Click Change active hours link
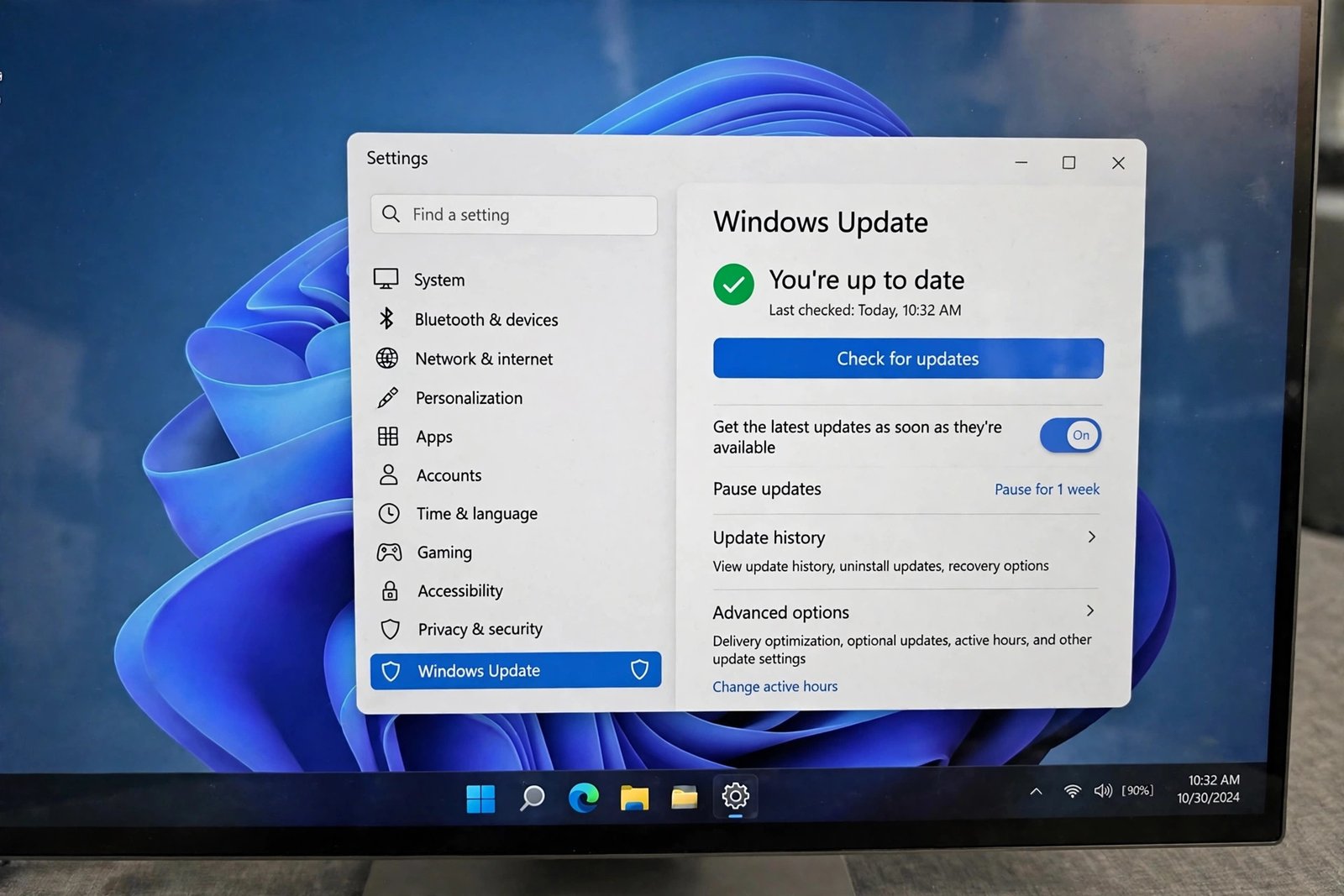 tap(775, 687)
